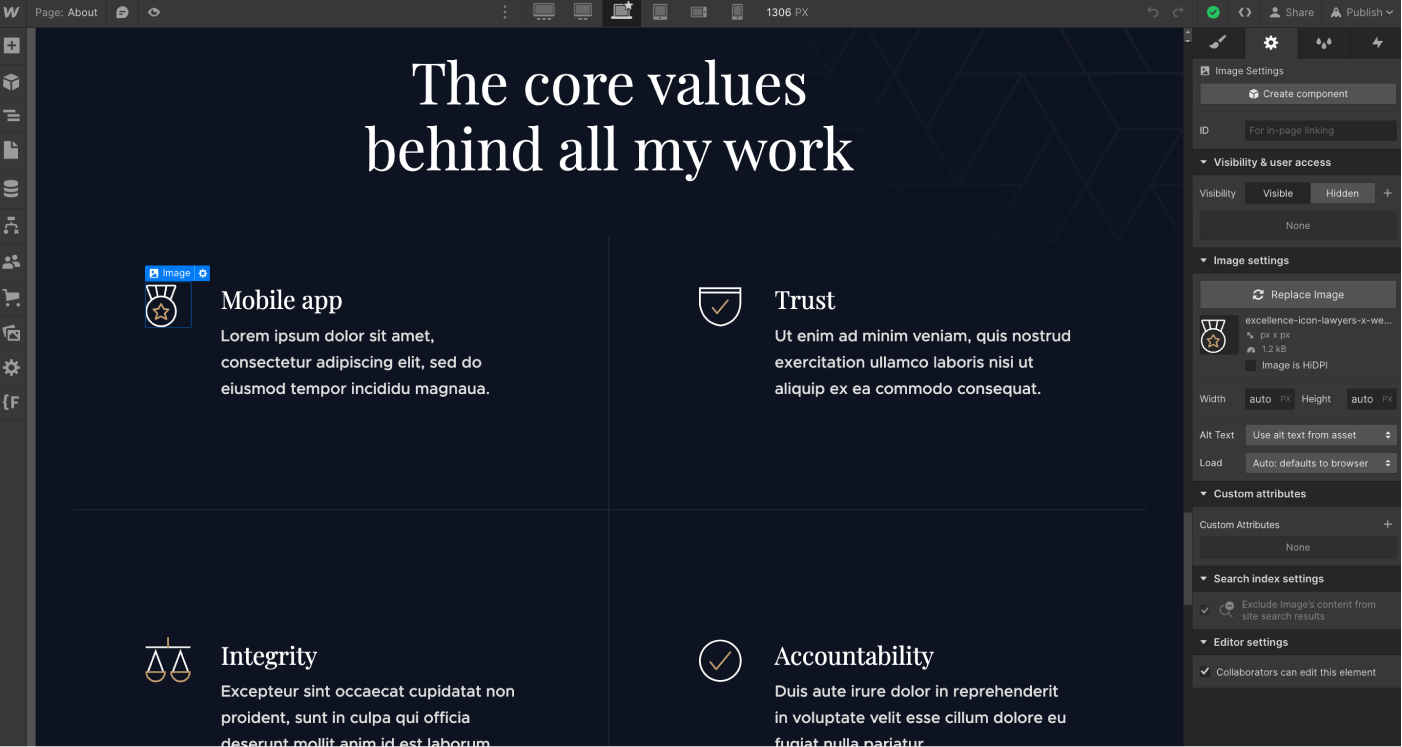Open the Components panel in left sidebar
This screenshot has height=747, width=1402.
click(13, 81)
